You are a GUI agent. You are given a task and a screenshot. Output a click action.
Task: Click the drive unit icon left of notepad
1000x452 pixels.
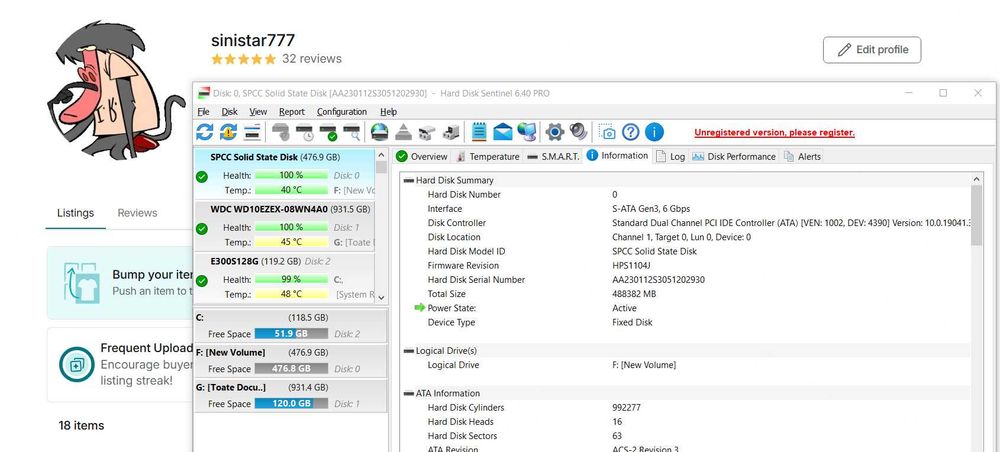click(451, 132)
